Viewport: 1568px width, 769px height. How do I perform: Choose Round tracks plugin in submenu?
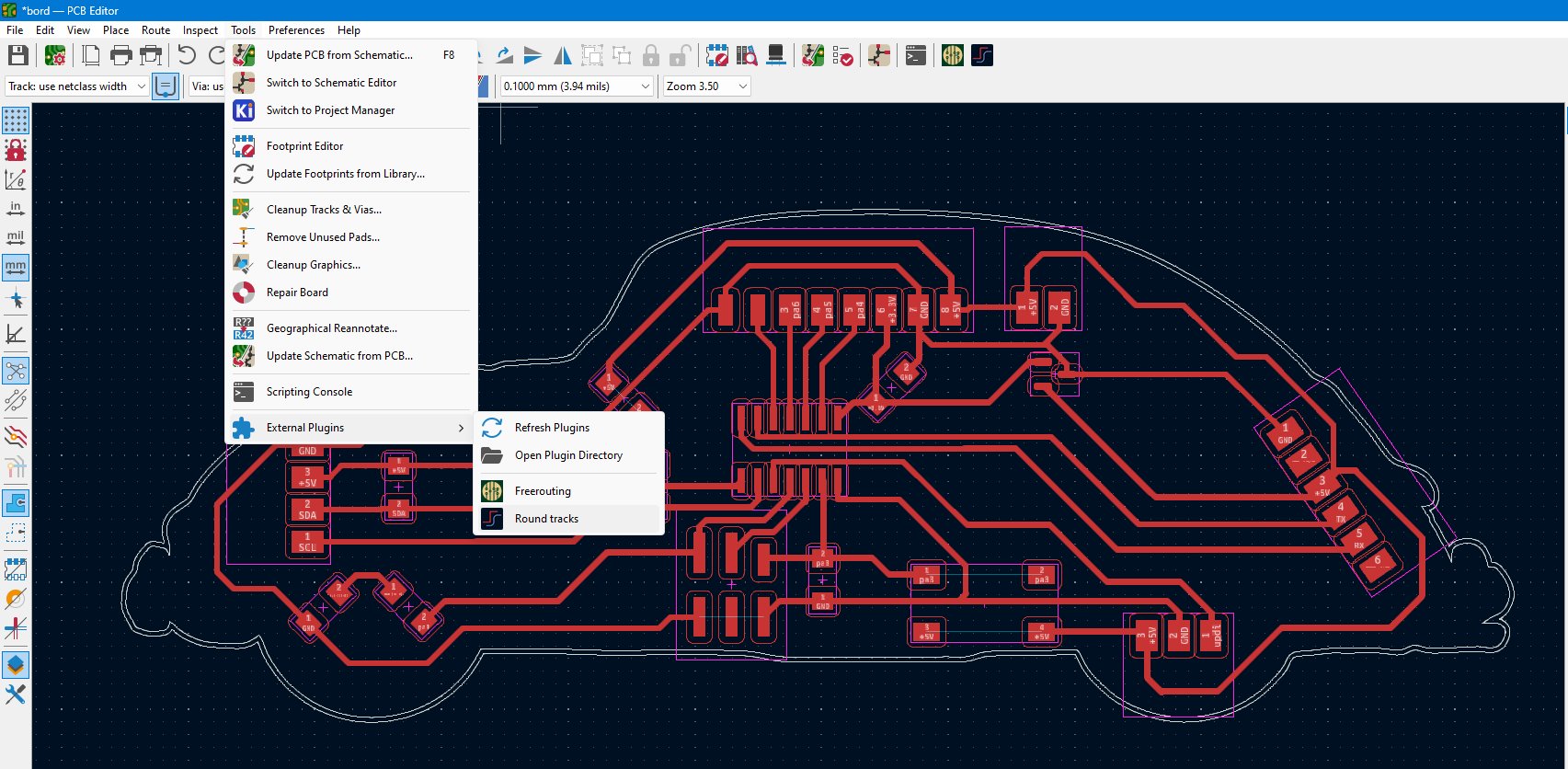[x=569, y=519]
